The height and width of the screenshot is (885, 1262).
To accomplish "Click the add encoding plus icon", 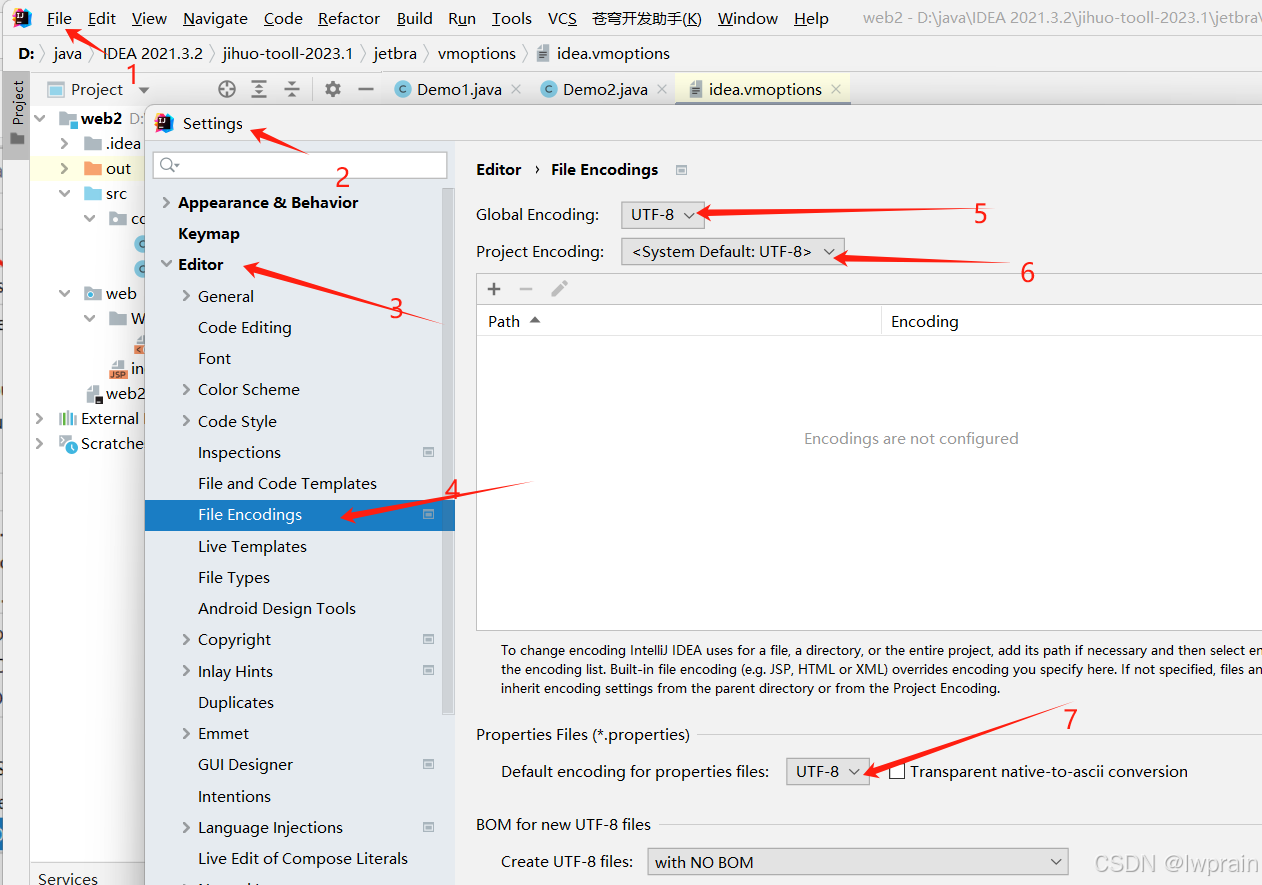I will pos(494,289).
